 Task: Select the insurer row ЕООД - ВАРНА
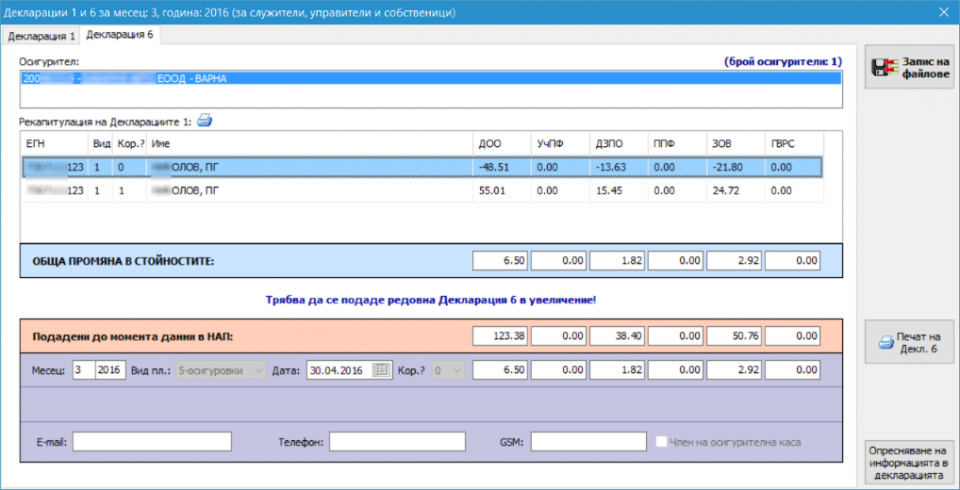coord(431,78)
